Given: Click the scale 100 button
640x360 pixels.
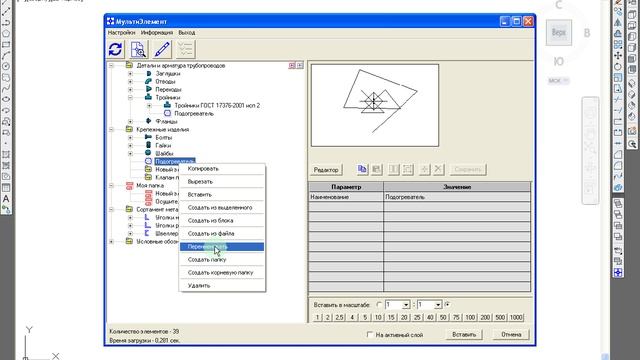Looking at the screenshot, I should (x=470, y=317).
